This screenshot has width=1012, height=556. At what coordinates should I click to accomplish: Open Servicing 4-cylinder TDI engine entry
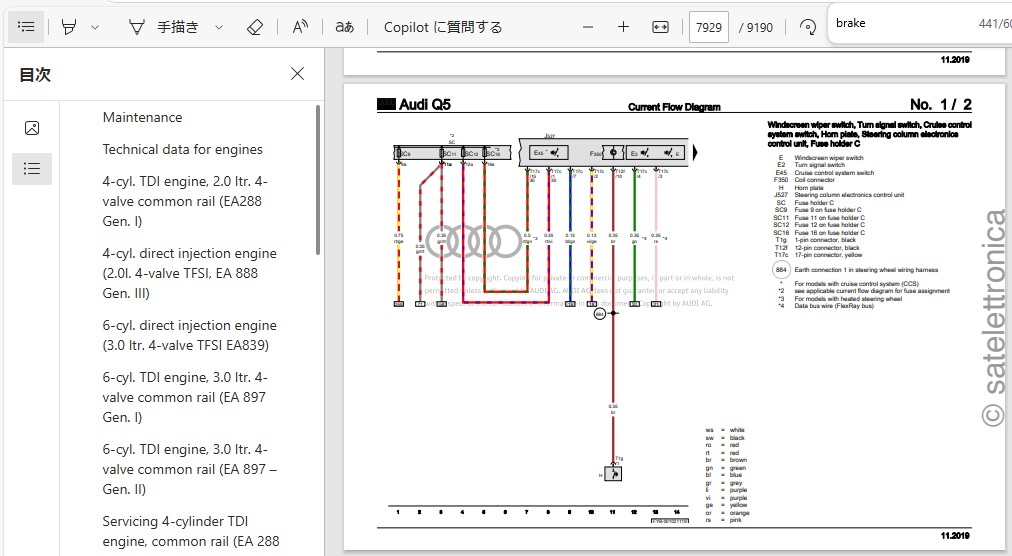(191, 531)
